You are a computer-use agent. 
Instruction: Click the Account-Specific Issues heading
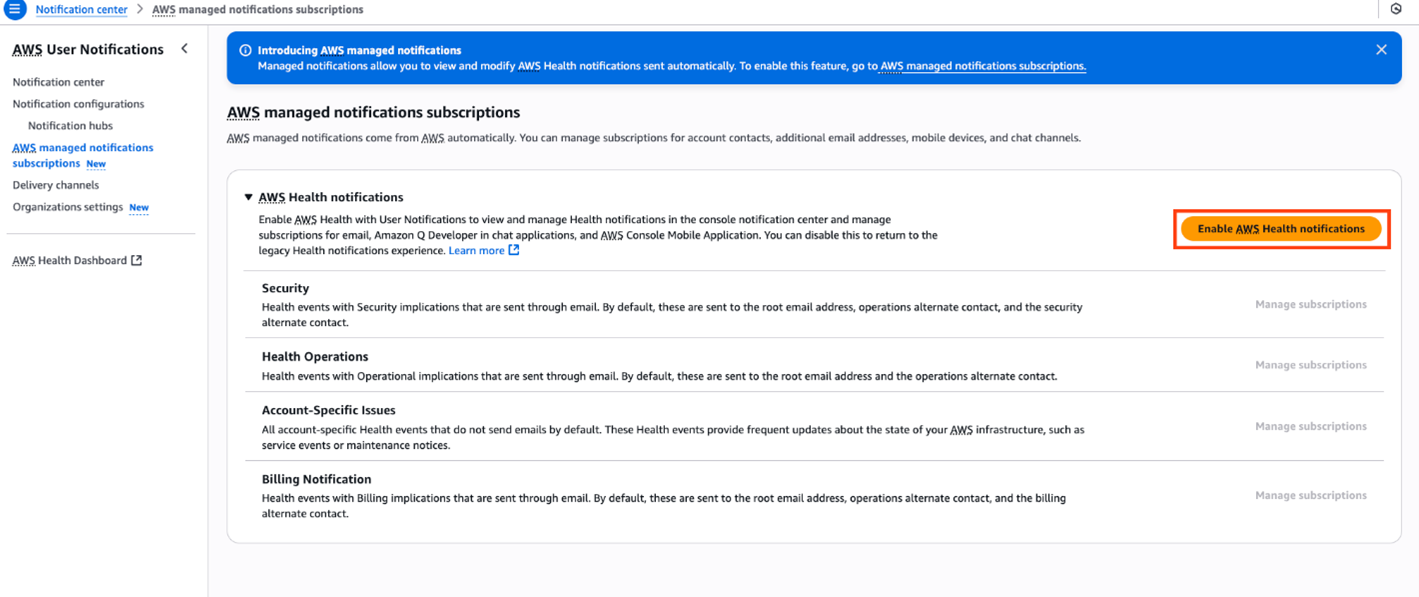[x=329, y=410]
